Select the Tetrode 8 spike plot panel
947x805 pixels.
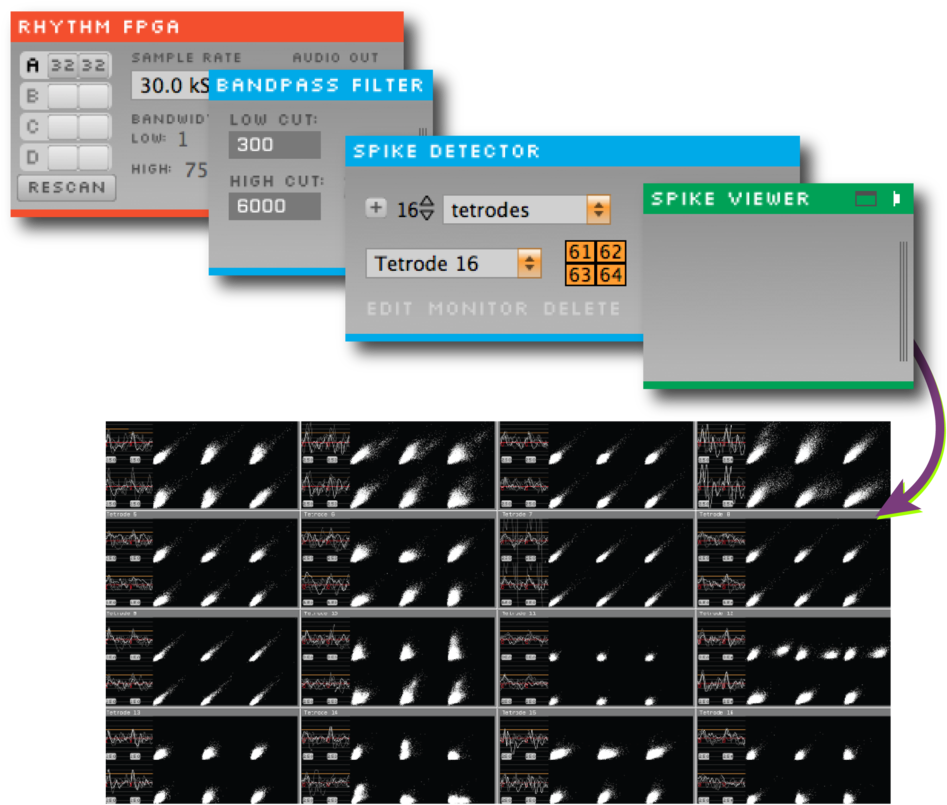tap(792, 562)
